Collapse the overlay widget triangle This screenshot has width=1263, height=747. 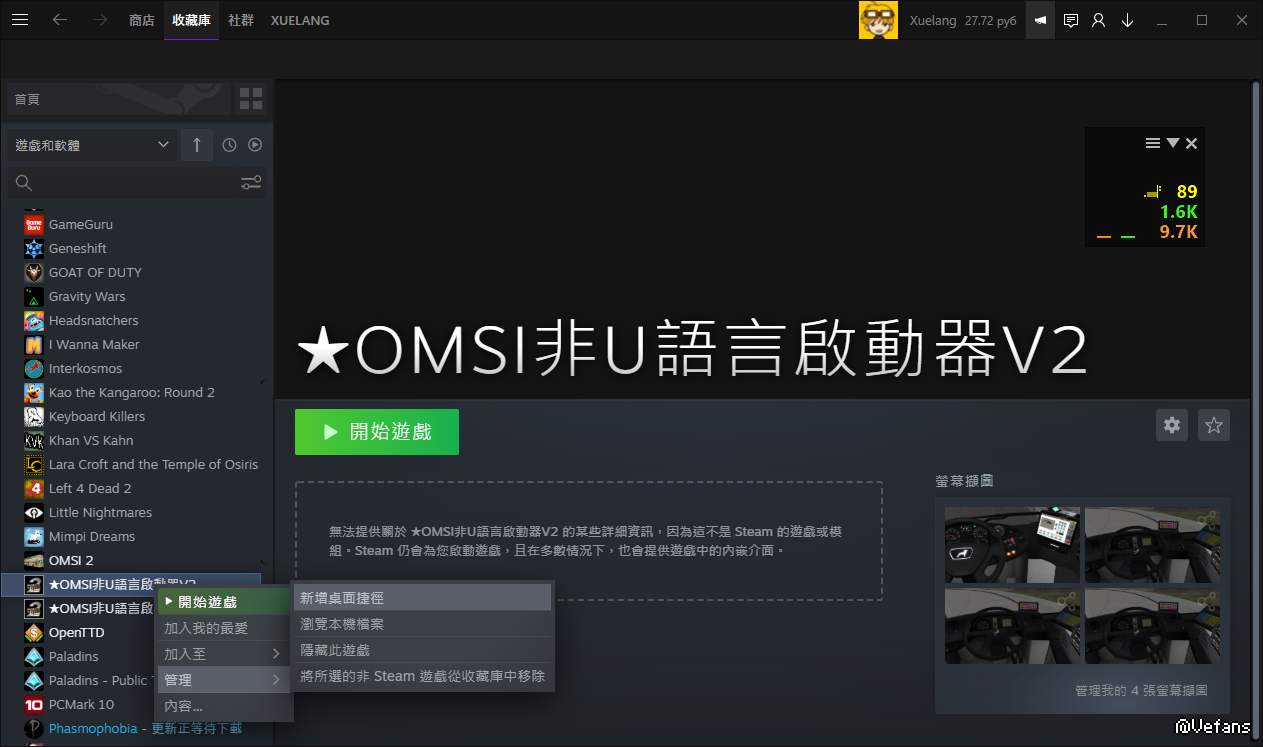click(x=1172, y=143)
